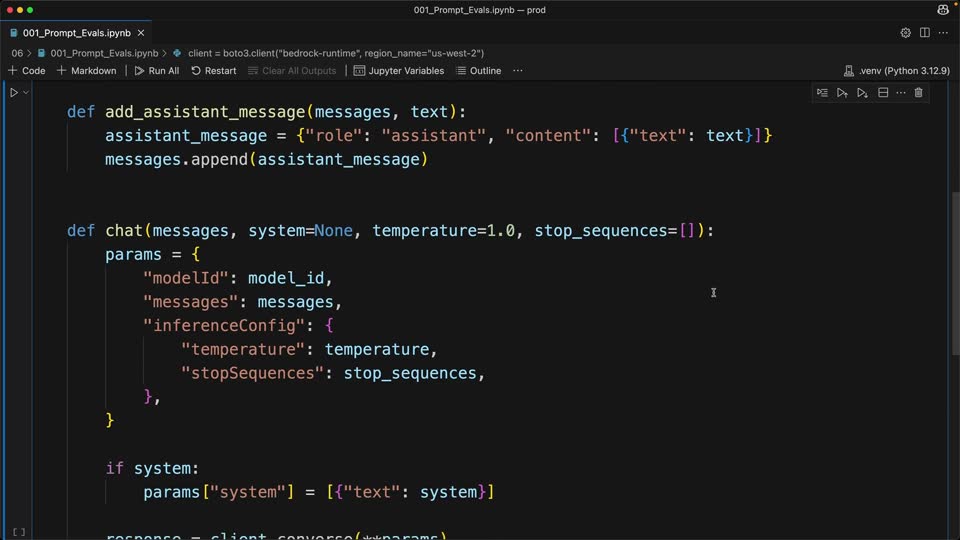
Task: Open the notebook Outline
Action: point(479,71)
